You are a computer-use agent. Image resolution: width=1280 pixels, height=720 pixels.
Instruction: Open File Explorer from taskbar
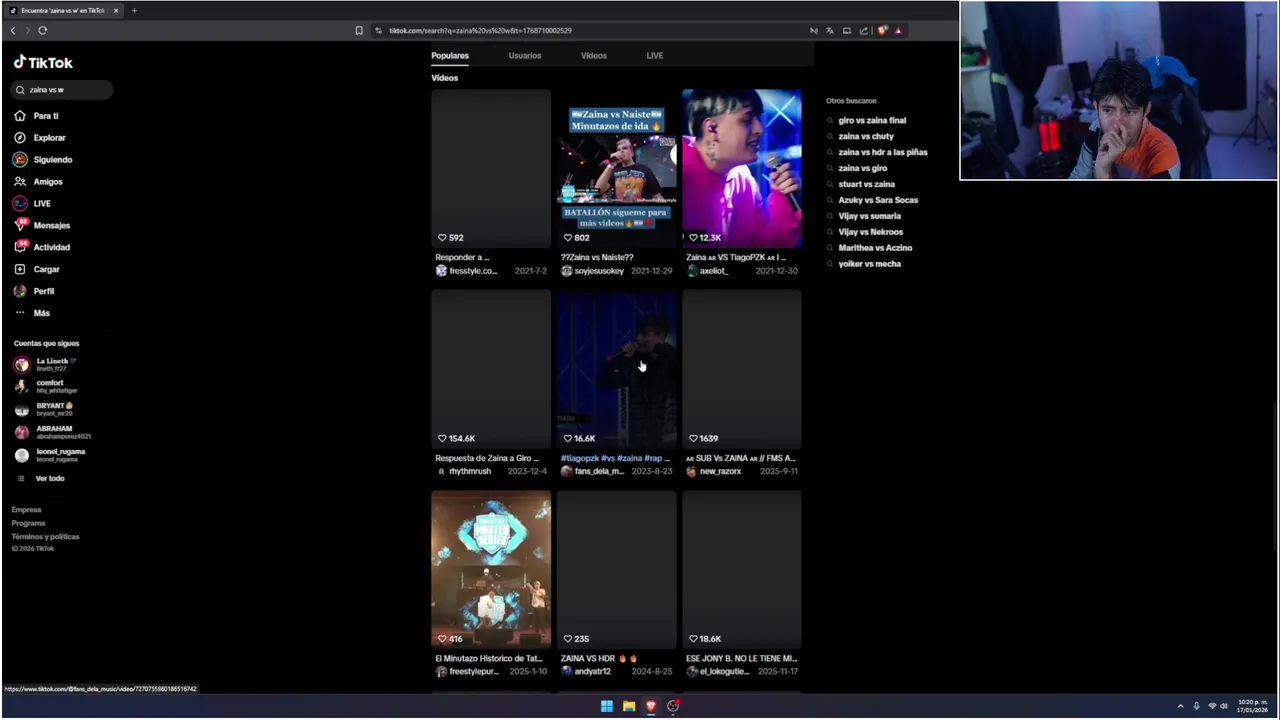click(629, 706)
